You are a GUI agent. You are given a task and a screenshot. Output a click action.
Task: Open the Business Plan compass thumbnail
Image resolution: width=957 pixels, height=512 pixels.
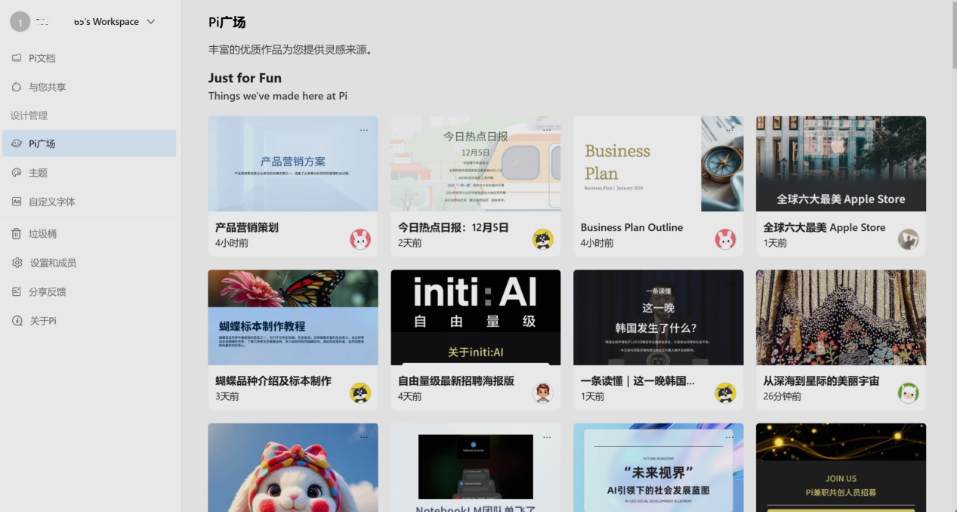tap(658, 164)
